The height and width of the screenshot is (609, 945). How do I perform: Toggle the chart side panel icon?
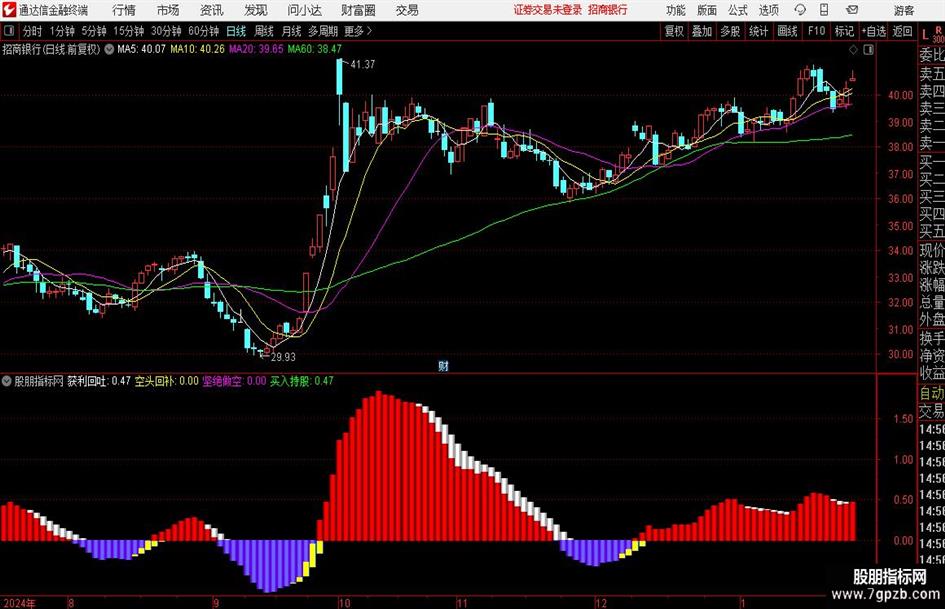(x=868, y=50)
